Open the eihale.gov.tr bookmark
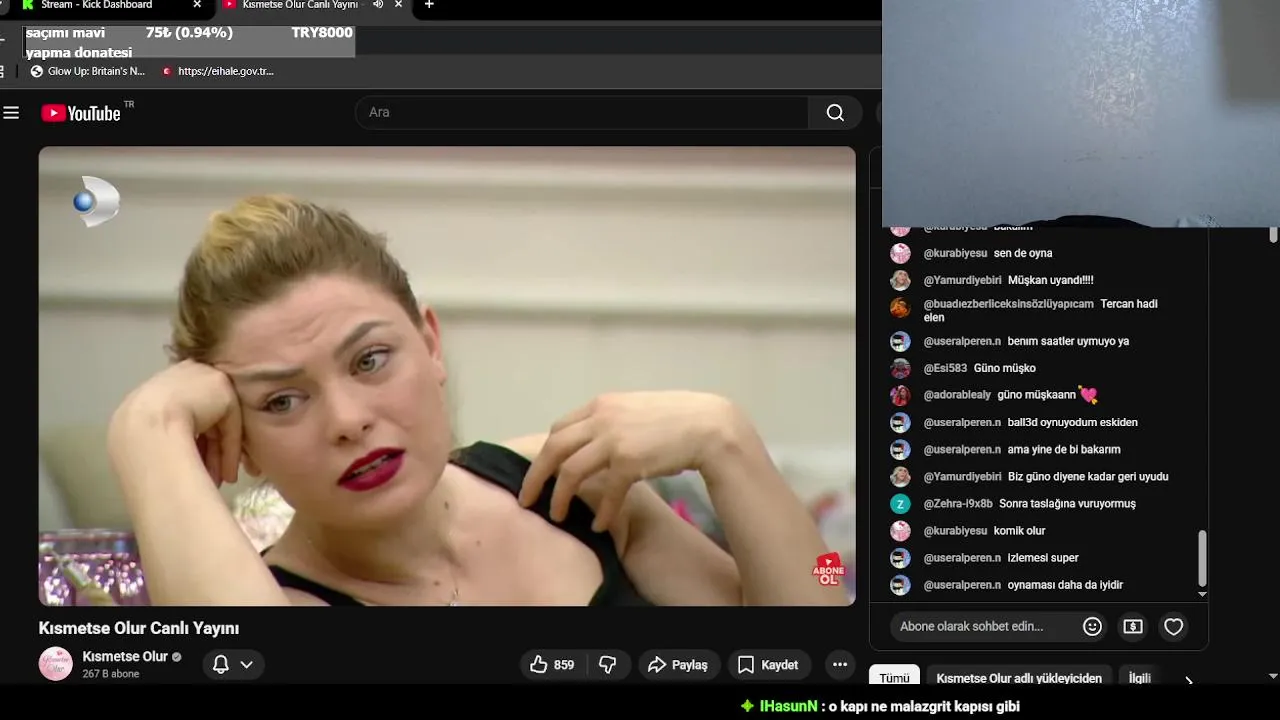Screen dimensions: 1280x720 (x=218, y=72)
